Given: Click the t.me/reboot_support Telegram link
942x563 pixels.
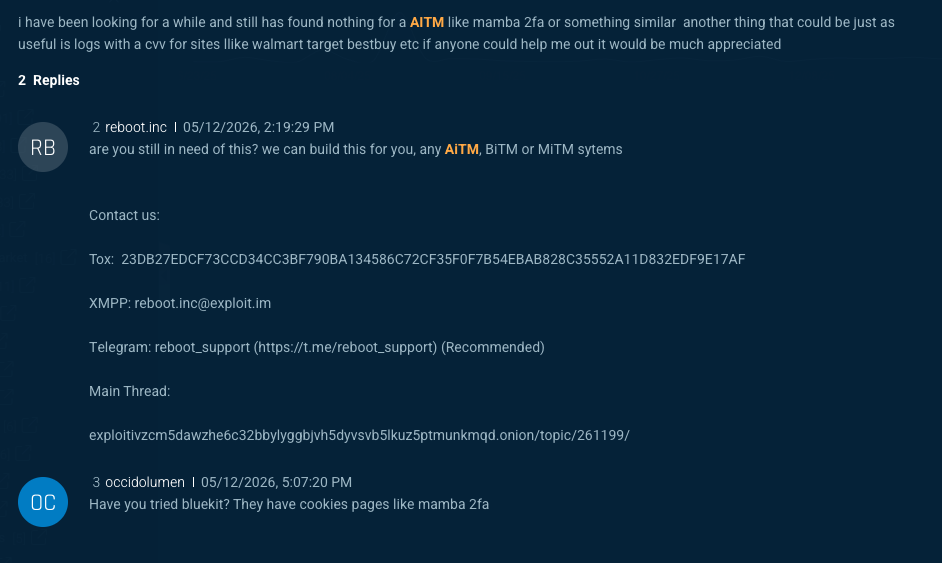Looking at the screenshot, I should pyautogui.click(x=345, y=347).
